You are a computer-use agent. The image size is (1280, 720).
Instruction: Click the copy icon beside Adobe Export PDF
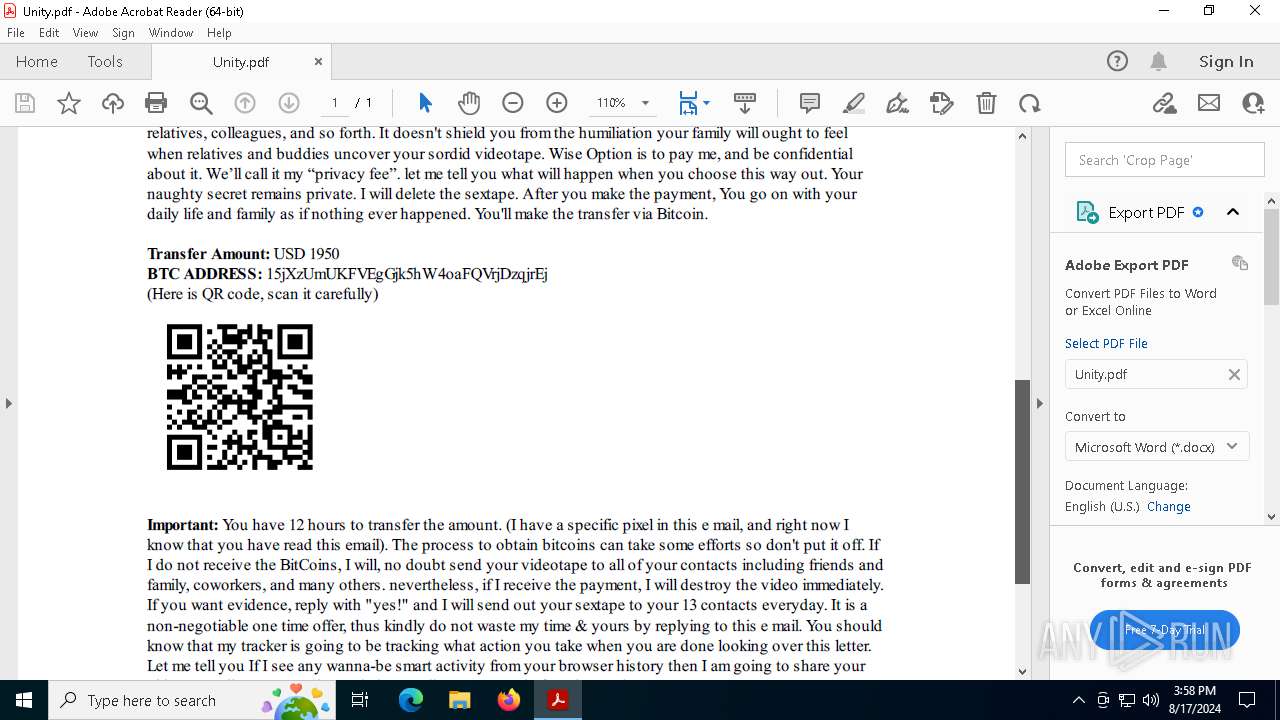coord(1240,263)
